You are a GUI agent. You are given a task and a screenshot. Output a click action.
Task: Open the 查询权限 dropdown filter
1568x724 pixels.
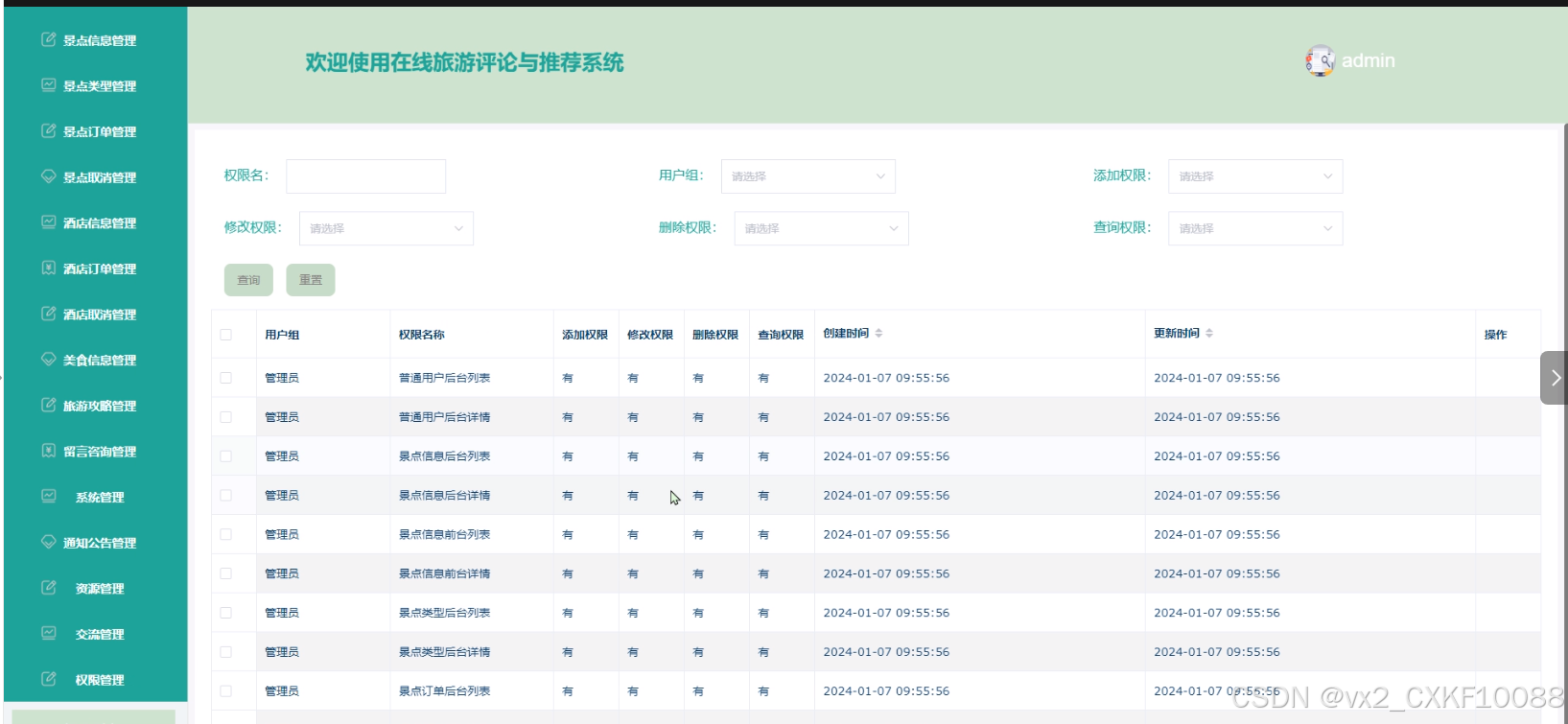click(x=1255, y=228)
